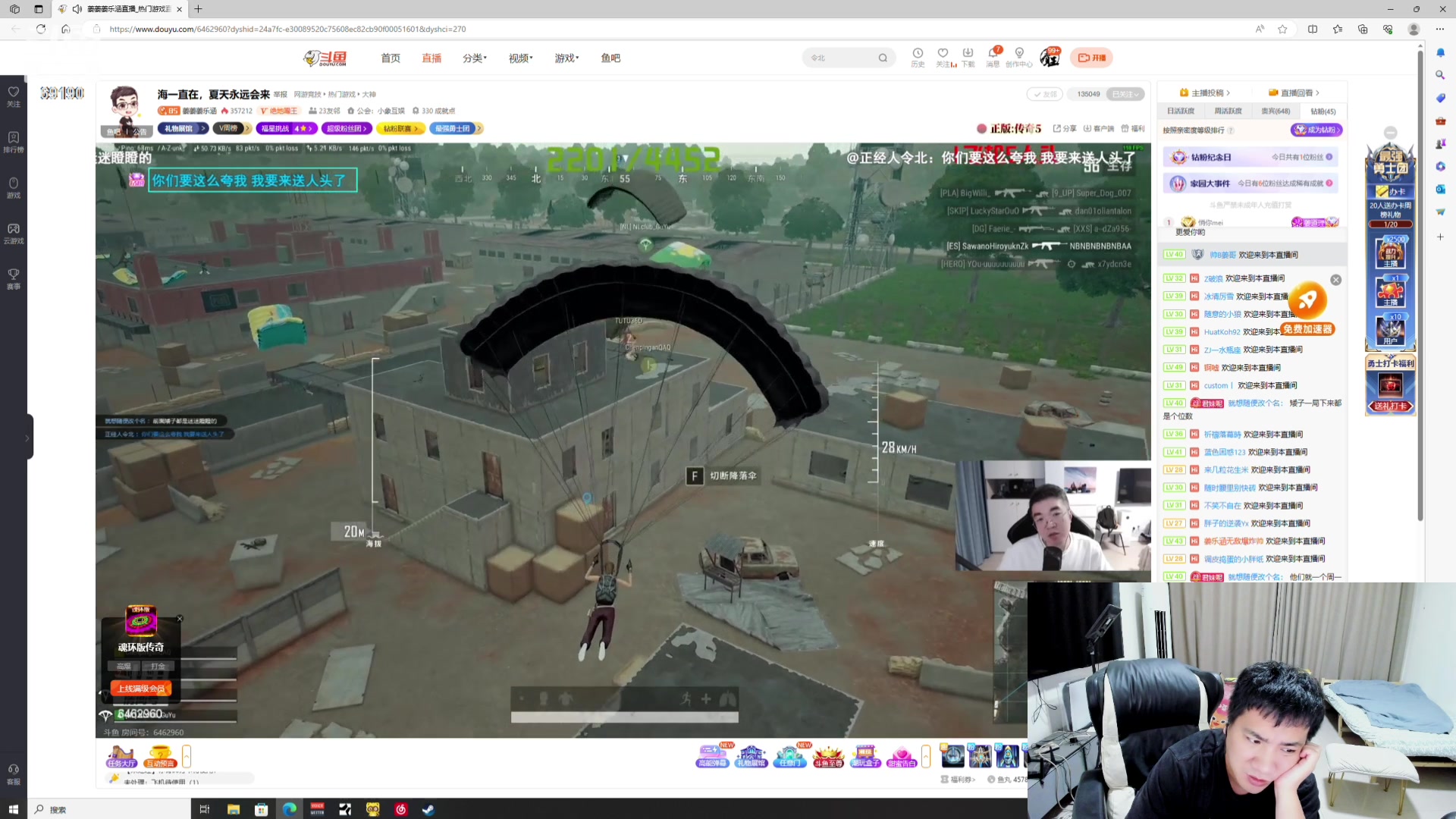Open the 高能弹幕 gift icon

click(712, 756)
